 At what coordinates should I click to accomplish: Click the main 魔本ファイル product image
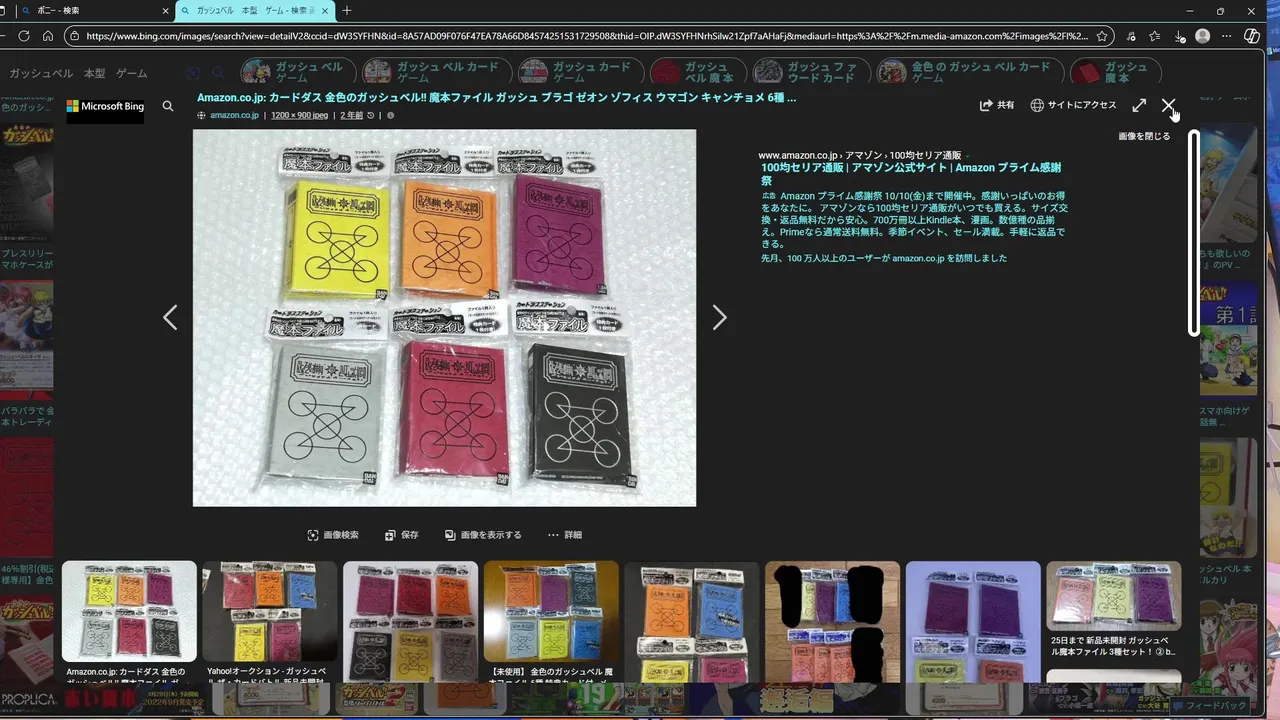[x=444, y=318]
